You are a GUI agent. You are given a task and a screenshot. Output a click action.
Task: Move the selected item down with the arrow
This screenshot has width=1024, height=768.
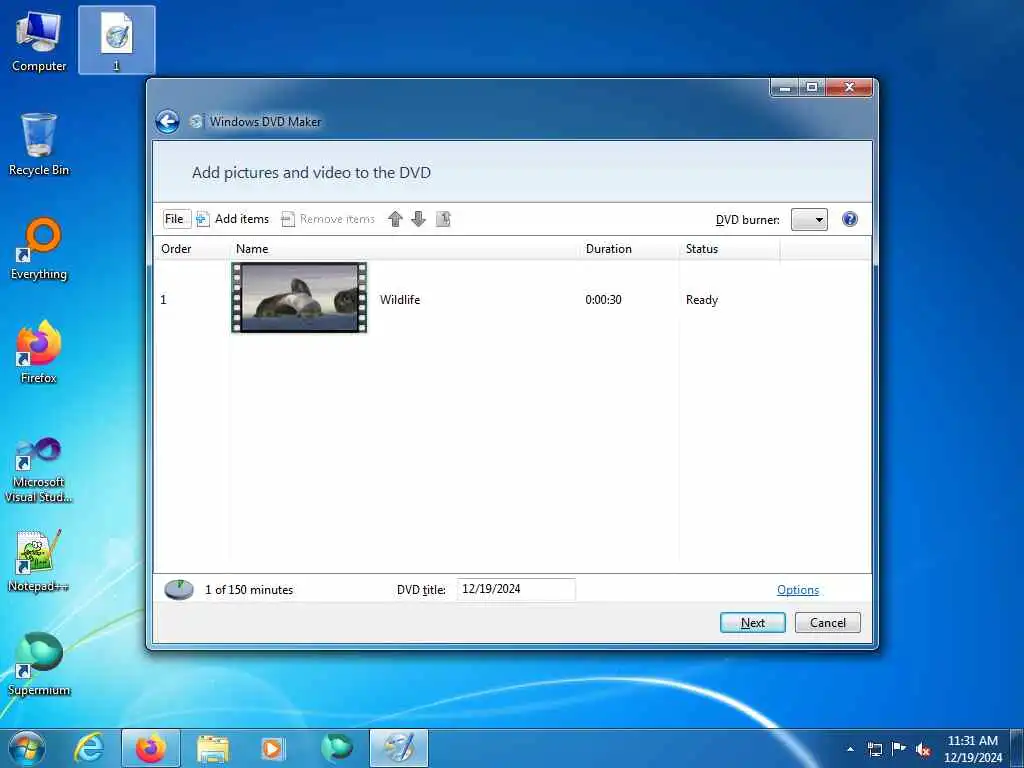[x=419, y=219]
